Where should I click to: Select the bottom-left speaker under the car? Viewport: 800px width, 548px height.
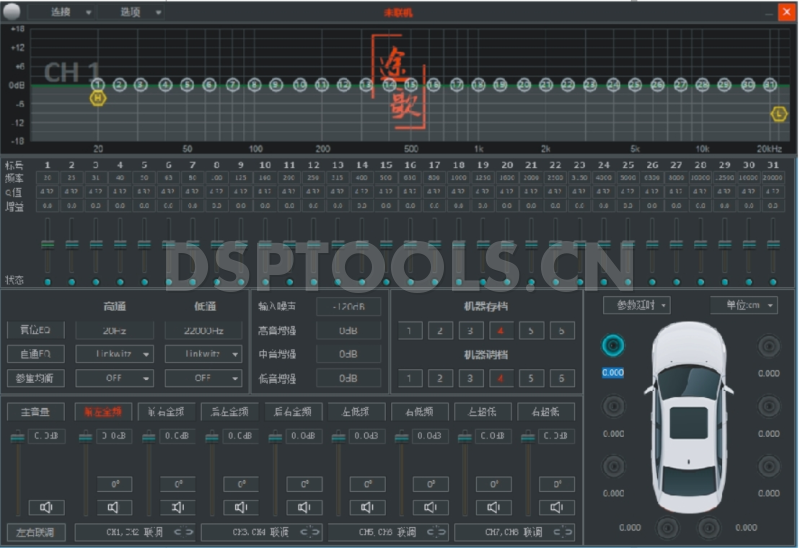tap(667, 528)
